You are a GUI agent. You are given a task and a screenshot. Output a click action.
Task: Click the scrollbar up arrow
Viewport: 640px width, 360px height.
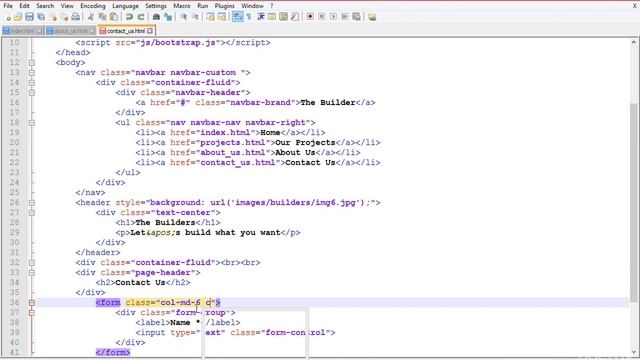[633, 42]
